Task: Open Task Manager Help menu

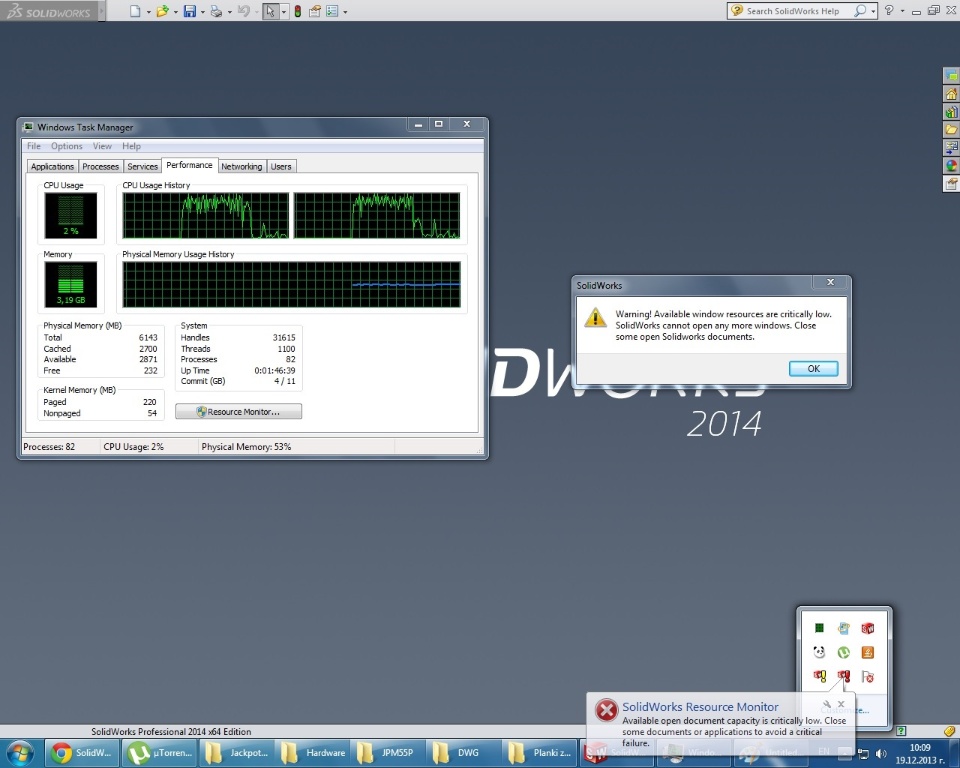Action: pos(131,146)
